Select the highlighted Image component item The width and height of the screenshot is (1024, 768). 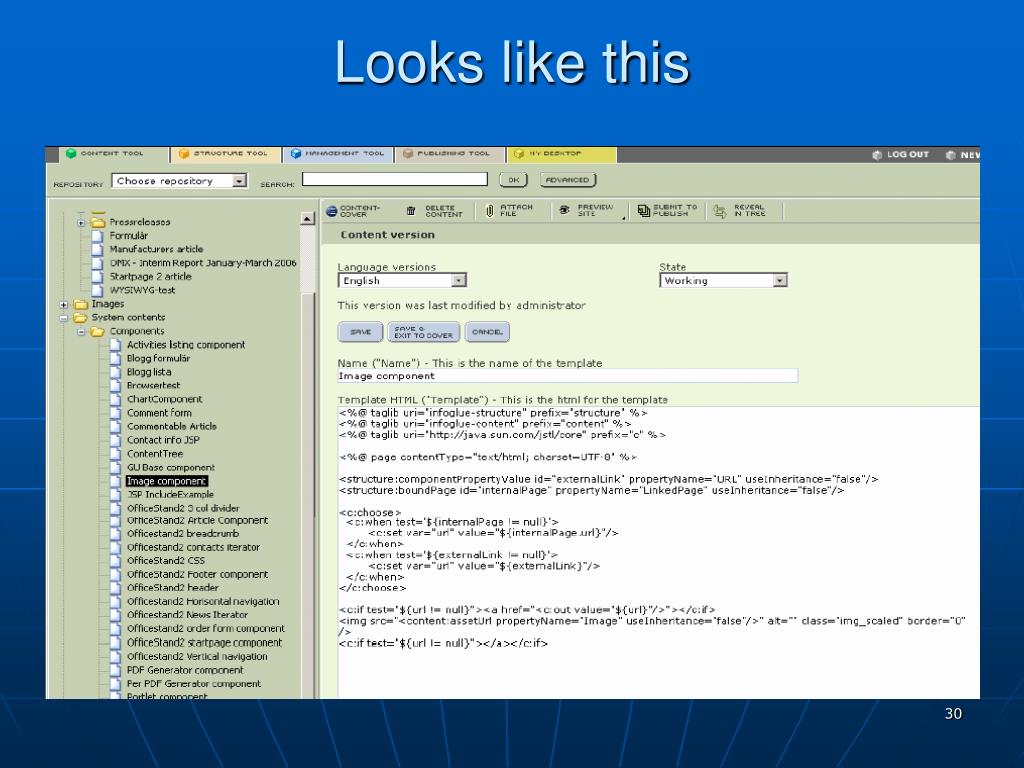[x=167, y=481]
